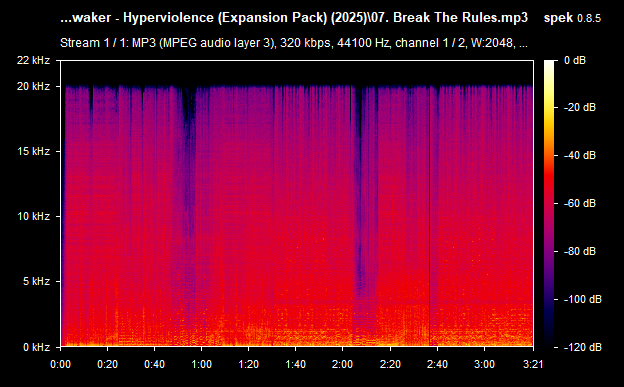Screen dimensions: 624x387
Task: Click the "5 kHz" frequency axis label
Action: pos(36,281)
